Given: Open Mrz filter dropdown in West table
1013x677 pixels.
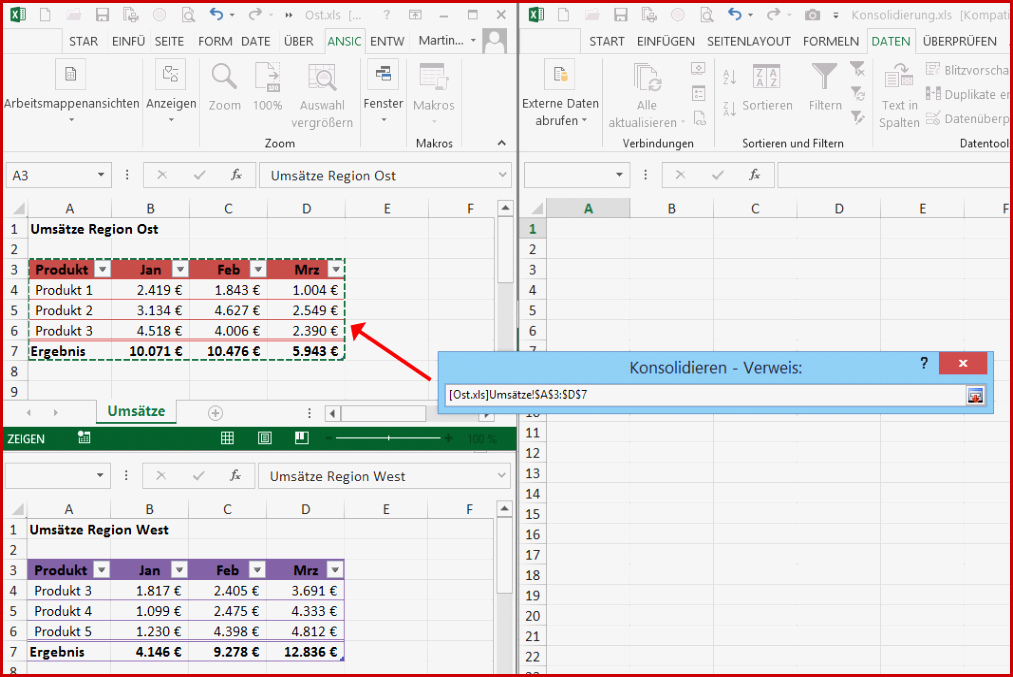Looking at the screenshot, I should click(335, 570).
